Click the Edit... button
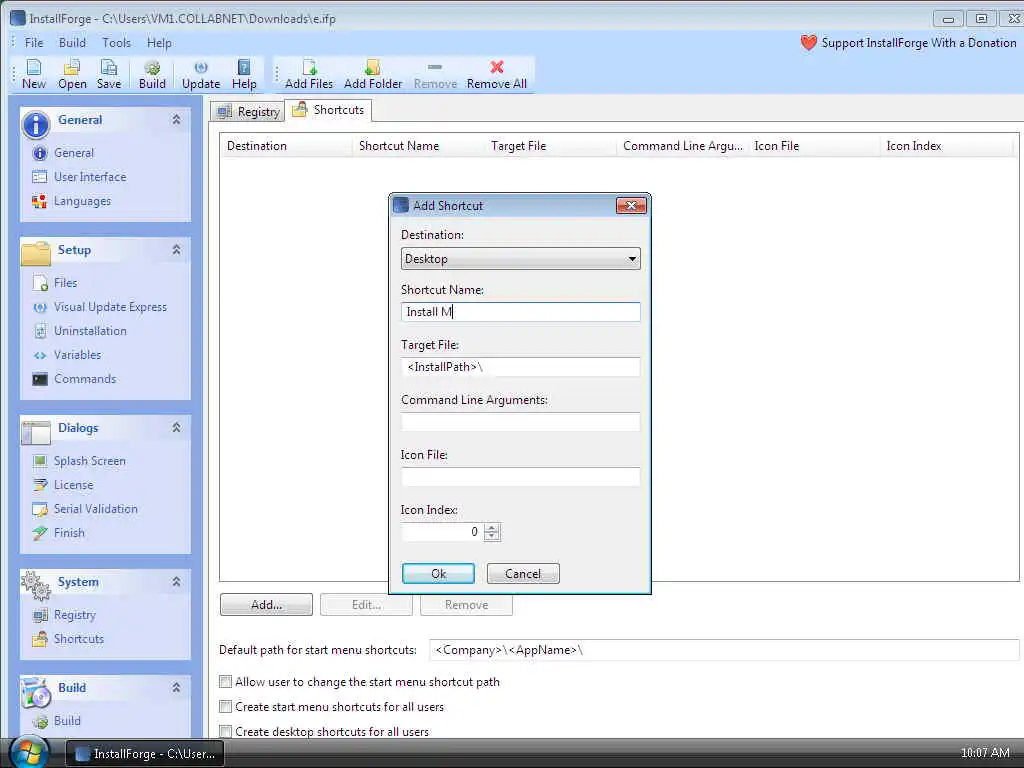 tap(366, 605)
